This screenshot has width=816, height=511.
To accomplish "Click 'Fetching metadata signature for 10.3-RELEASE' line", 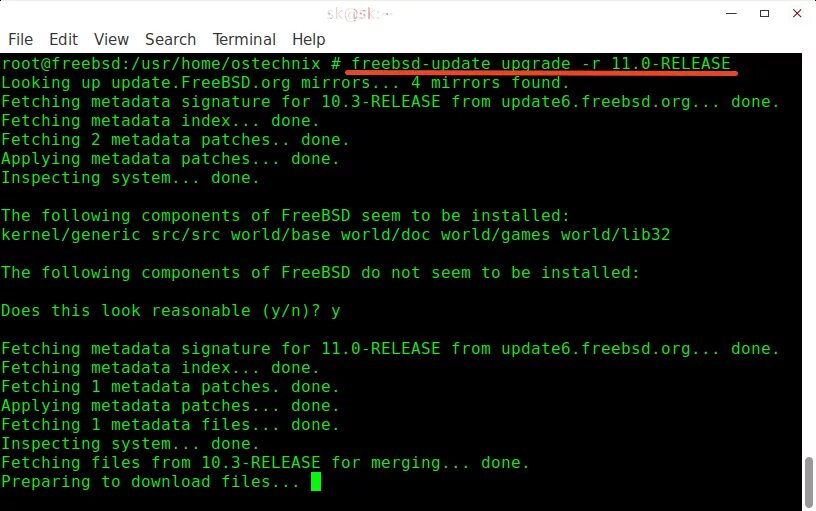I will tap(390, 101).
